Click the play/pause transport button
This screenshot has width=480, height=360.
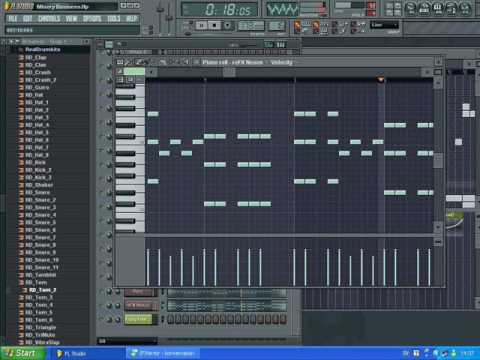point(201,25)
